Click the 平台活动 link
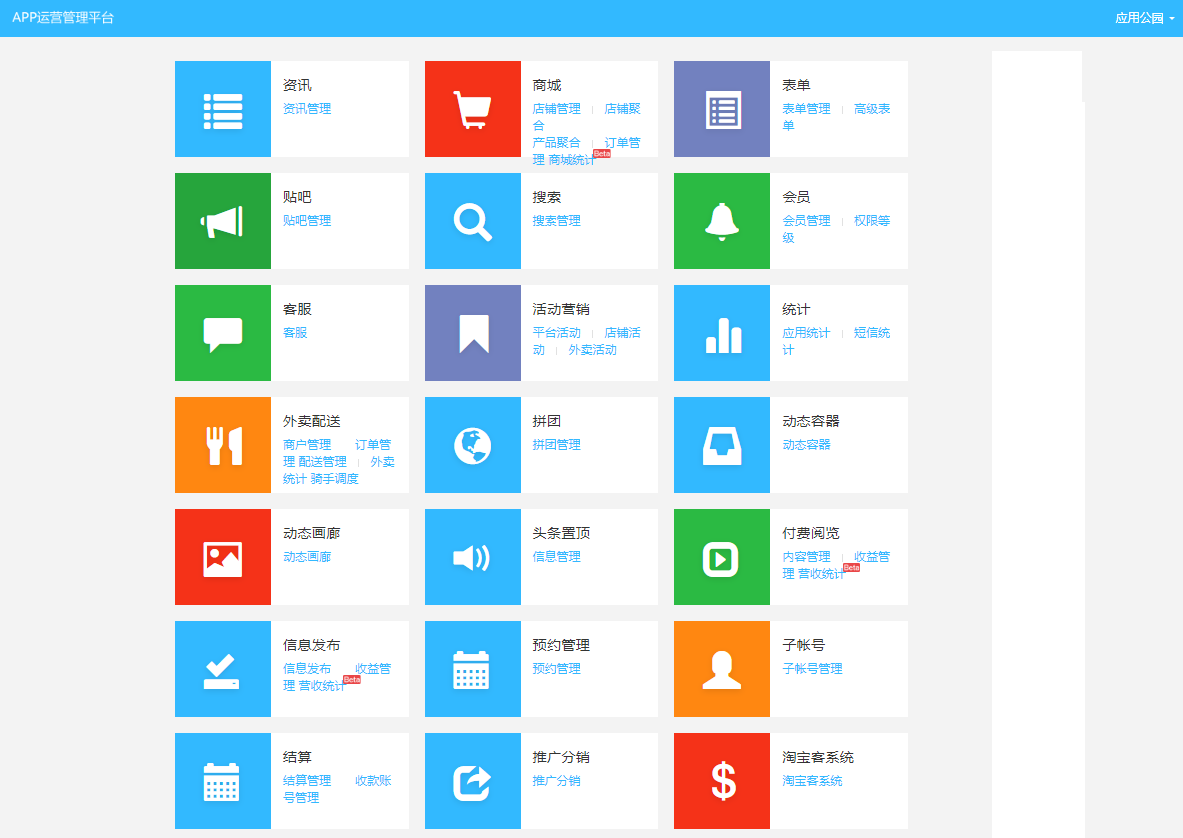 [x=555, y=333]
